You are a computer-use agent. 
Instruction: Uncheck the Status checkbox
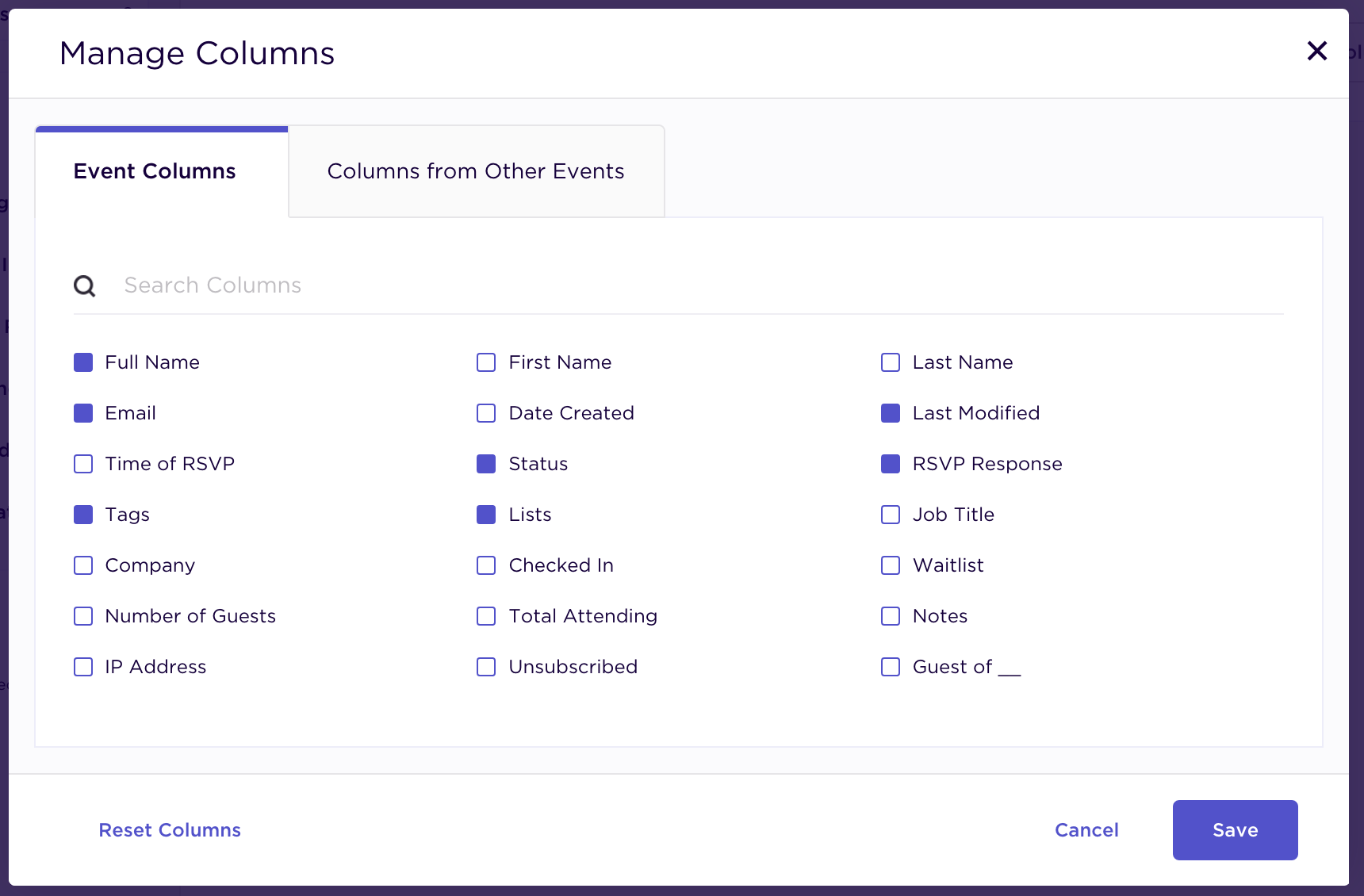pyautogui.click(x=486, y=464)
